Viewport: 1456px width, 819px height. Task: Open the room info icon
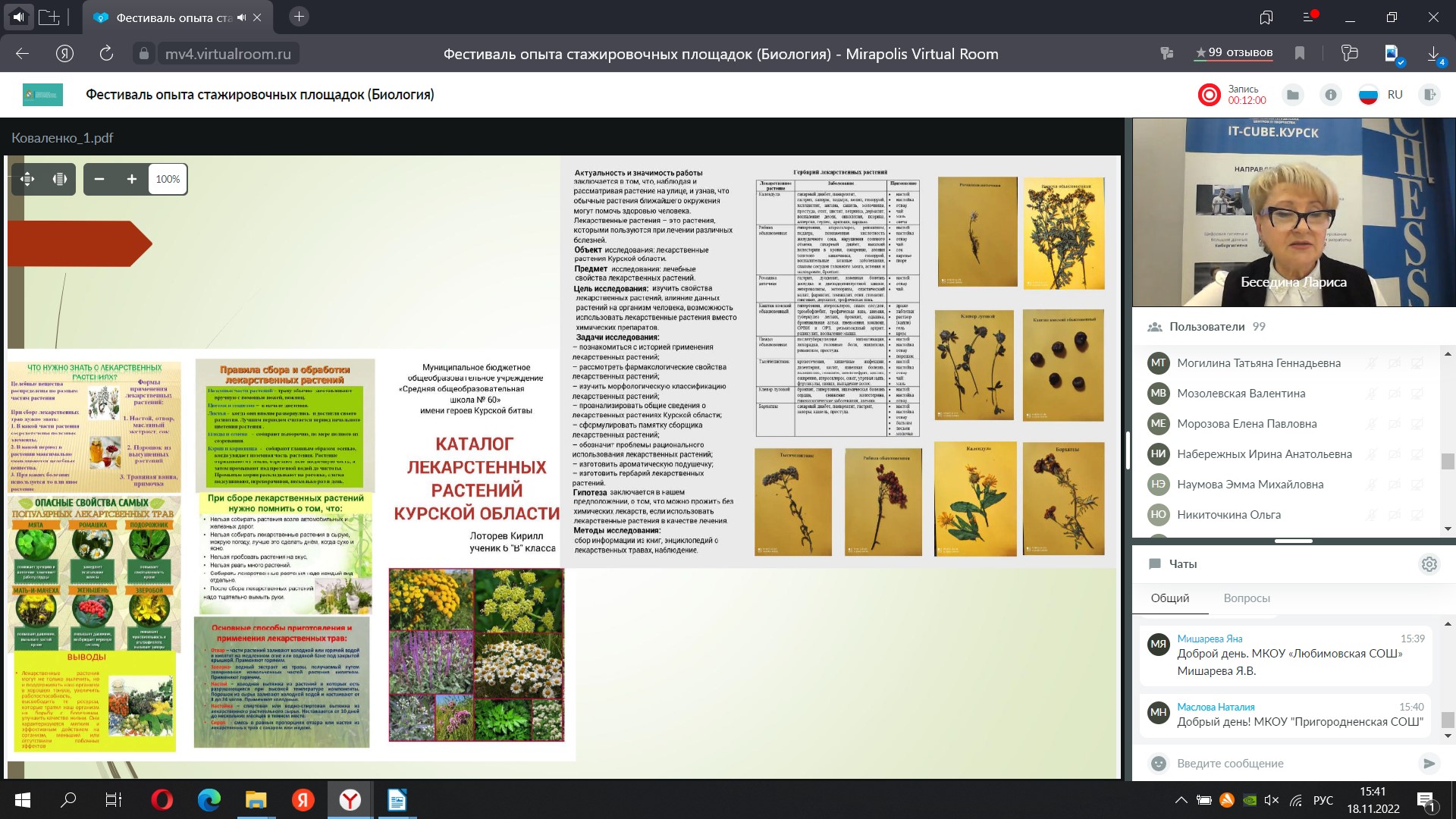point(1330,95)
